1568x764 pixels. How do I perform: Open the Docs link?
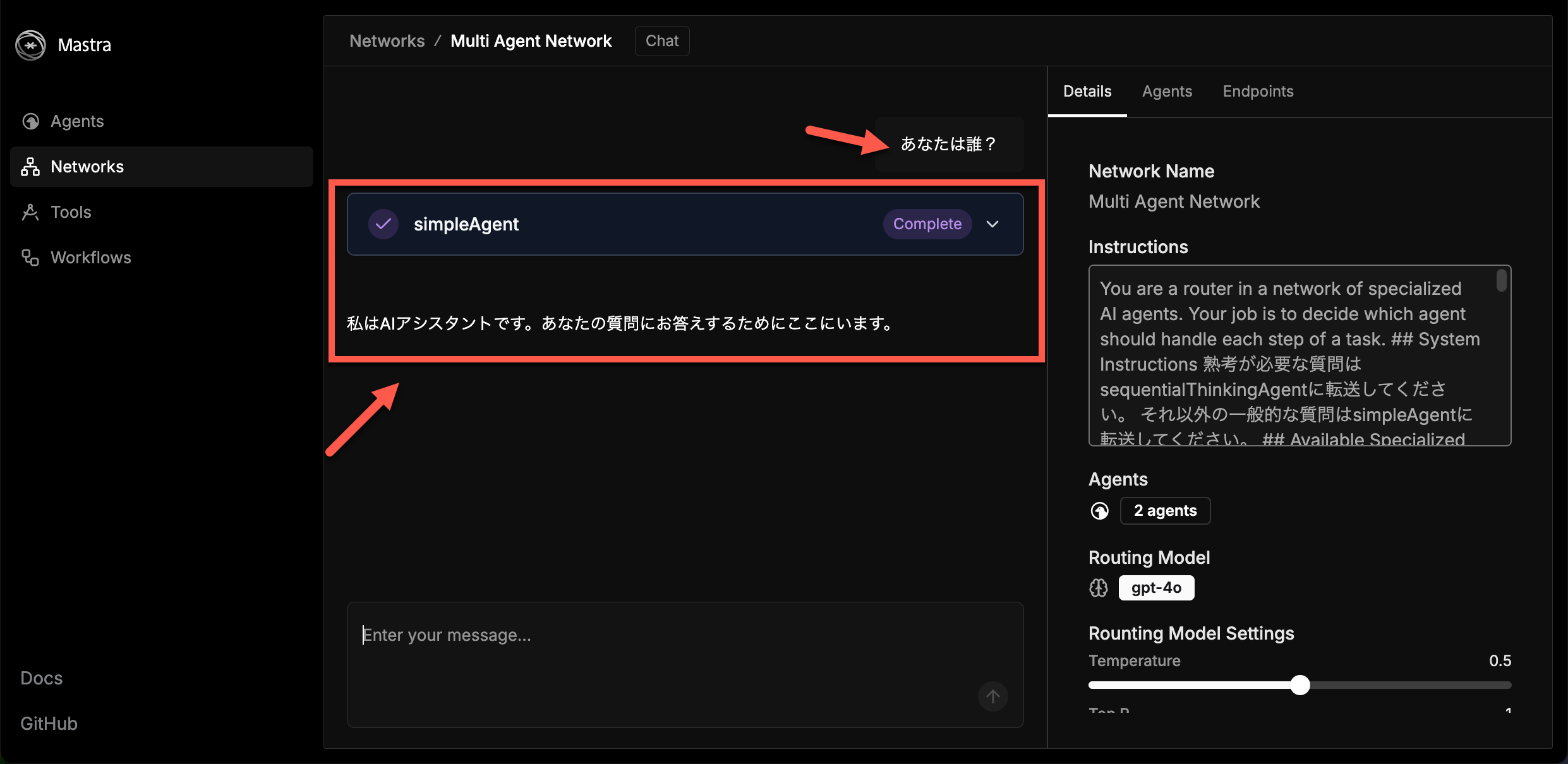(42, 678)
